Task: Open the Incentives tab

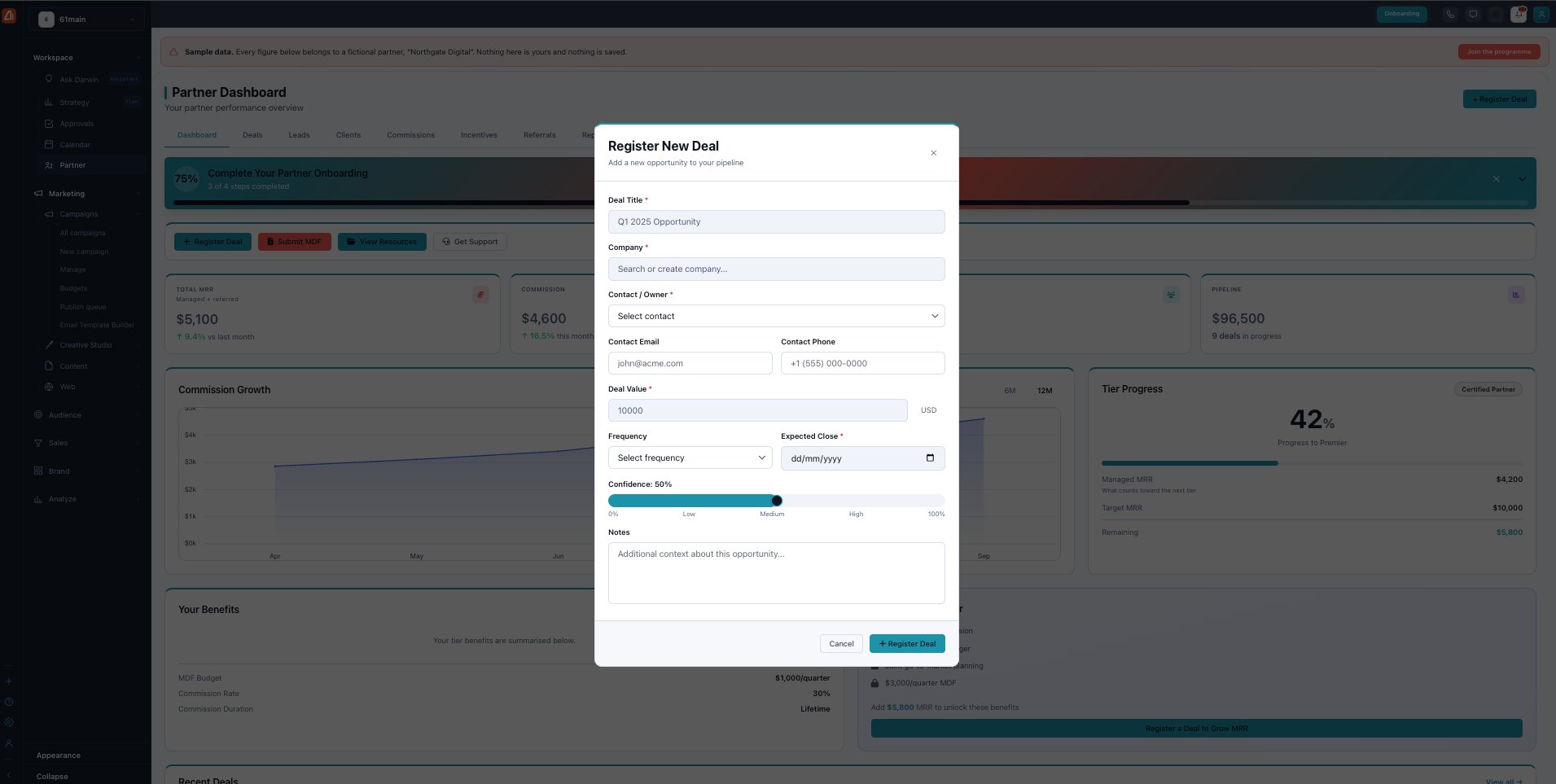Action: (479, 135)
